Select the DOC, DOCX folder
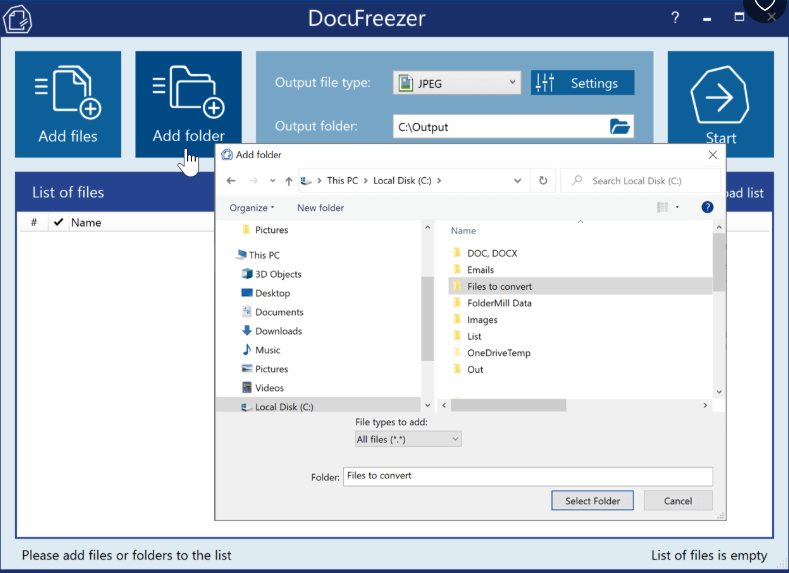The height and width of the screenshot is (573, 789). tap(492, 254)
